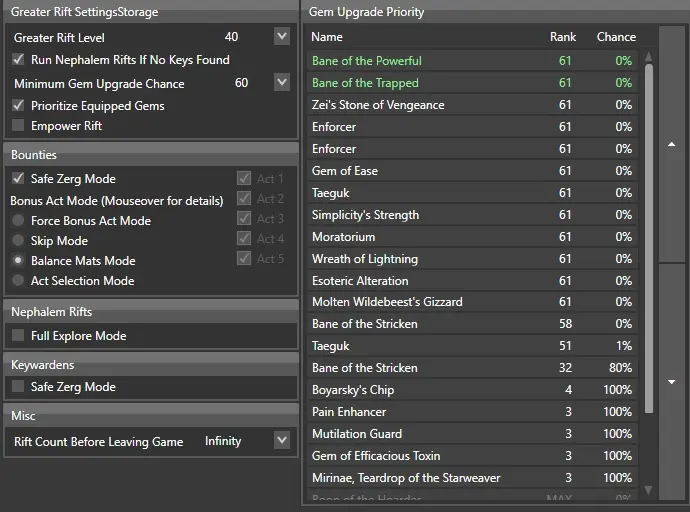Screen dimensions: 690x512
Task: Sort gem list by Rank column header
Action: tap(563, 37)
